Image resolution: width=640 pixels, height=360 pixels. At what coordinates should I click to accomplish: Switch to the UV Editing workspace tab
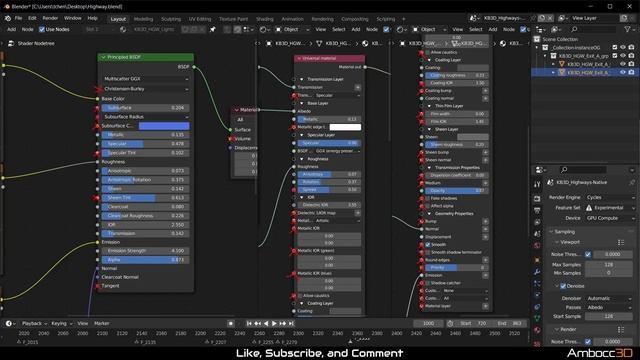click(x=200, y=19)
